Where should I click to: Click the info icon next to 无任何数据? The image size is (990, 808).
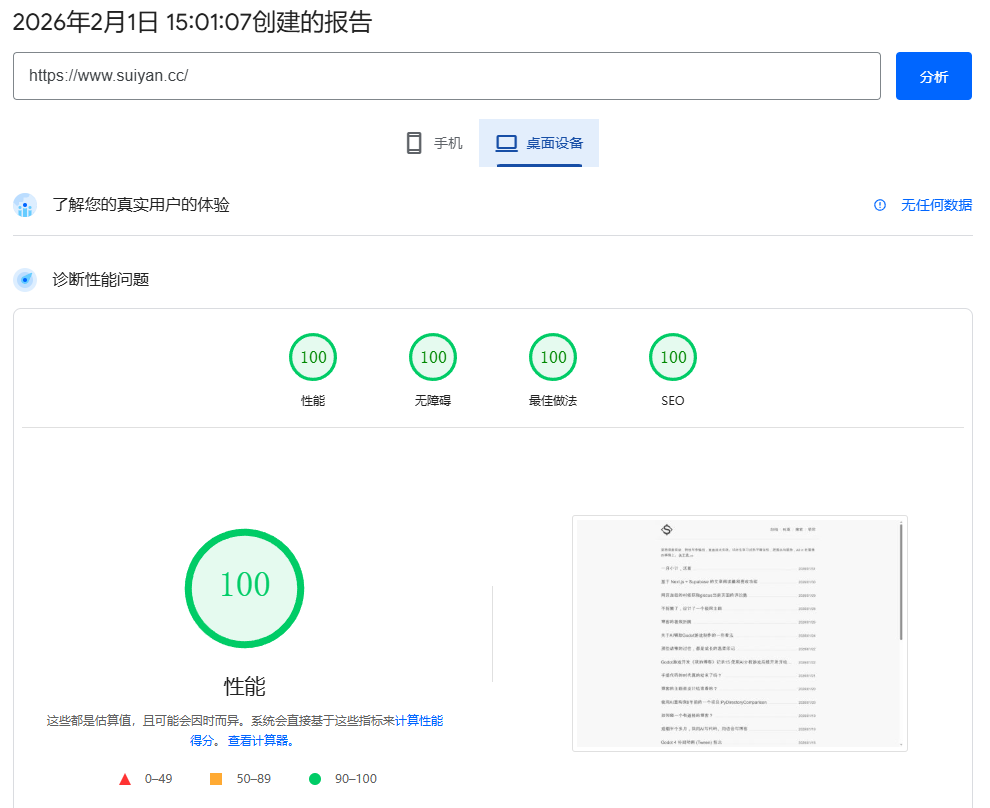click(x=880, y=205)
